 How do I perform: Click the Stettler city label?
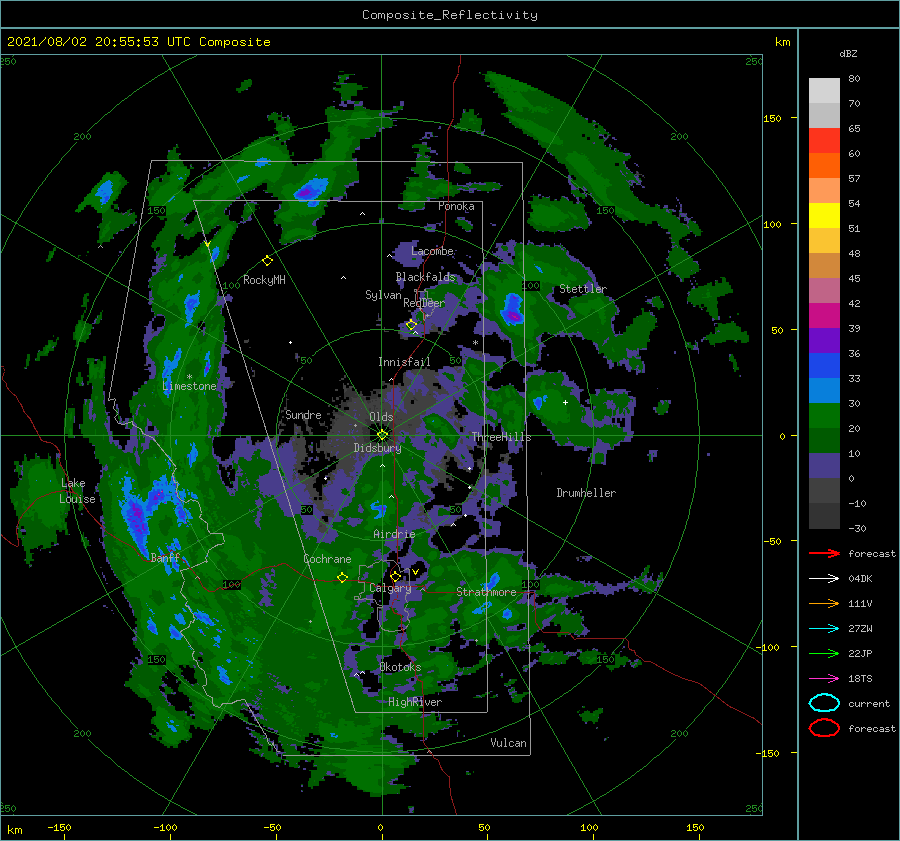583,289
